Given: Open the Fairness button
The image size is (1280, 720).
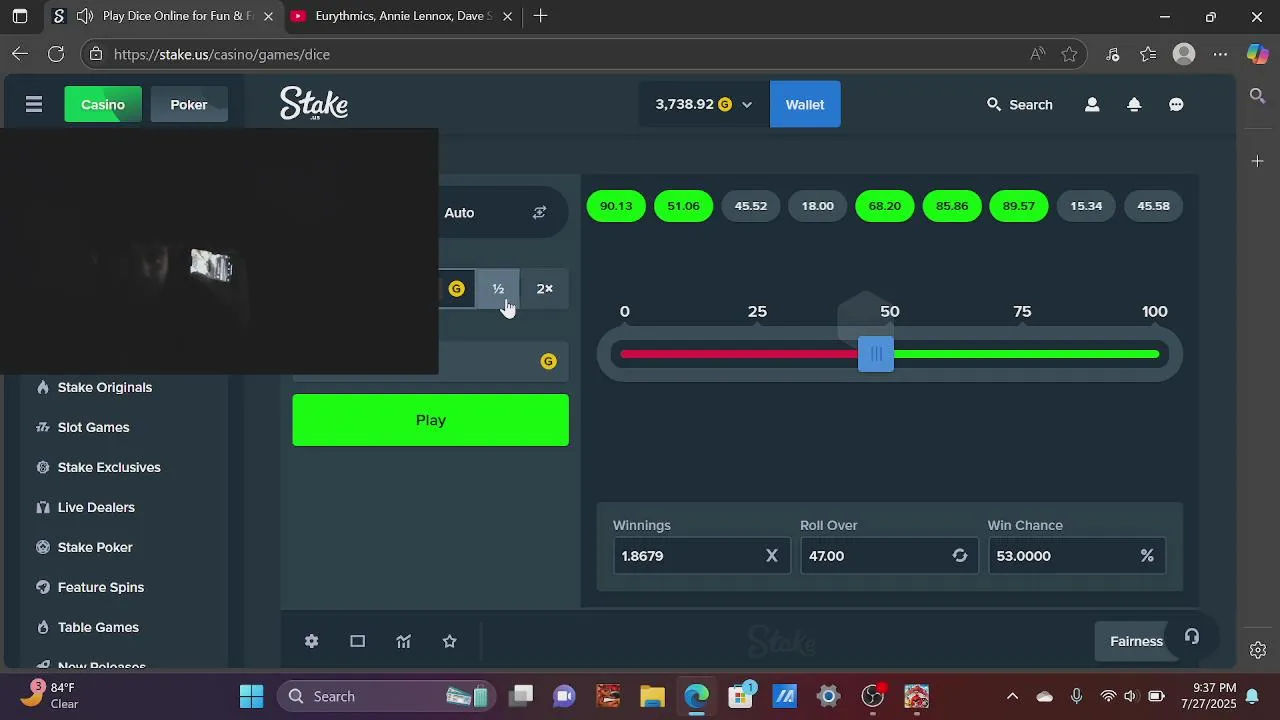Looking at the screenshot, I should pyautogui.click(x=1136, y=641).
